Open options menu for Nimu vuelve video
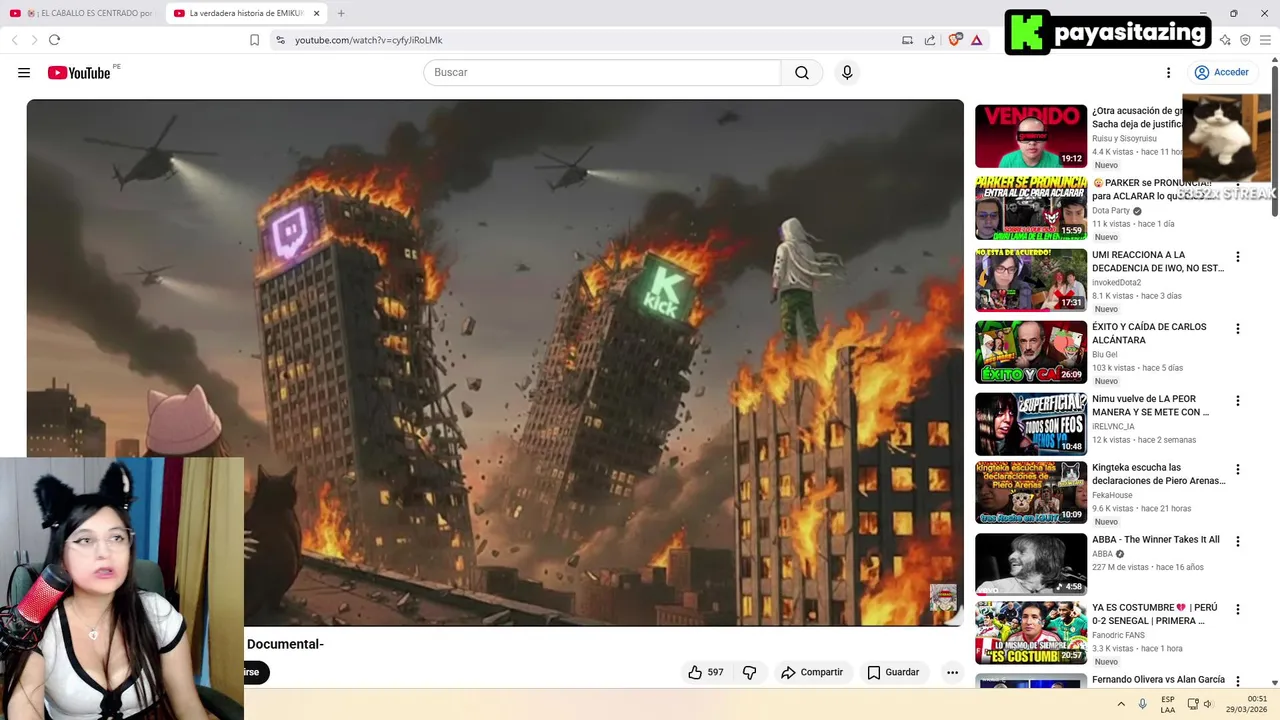The image size is (1280, 720). [1238, 401]
